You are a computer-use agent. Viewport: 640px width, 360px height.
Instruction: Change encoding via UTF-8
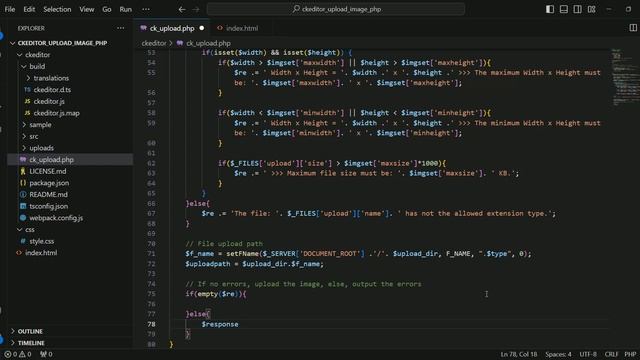tap(588, 354)
